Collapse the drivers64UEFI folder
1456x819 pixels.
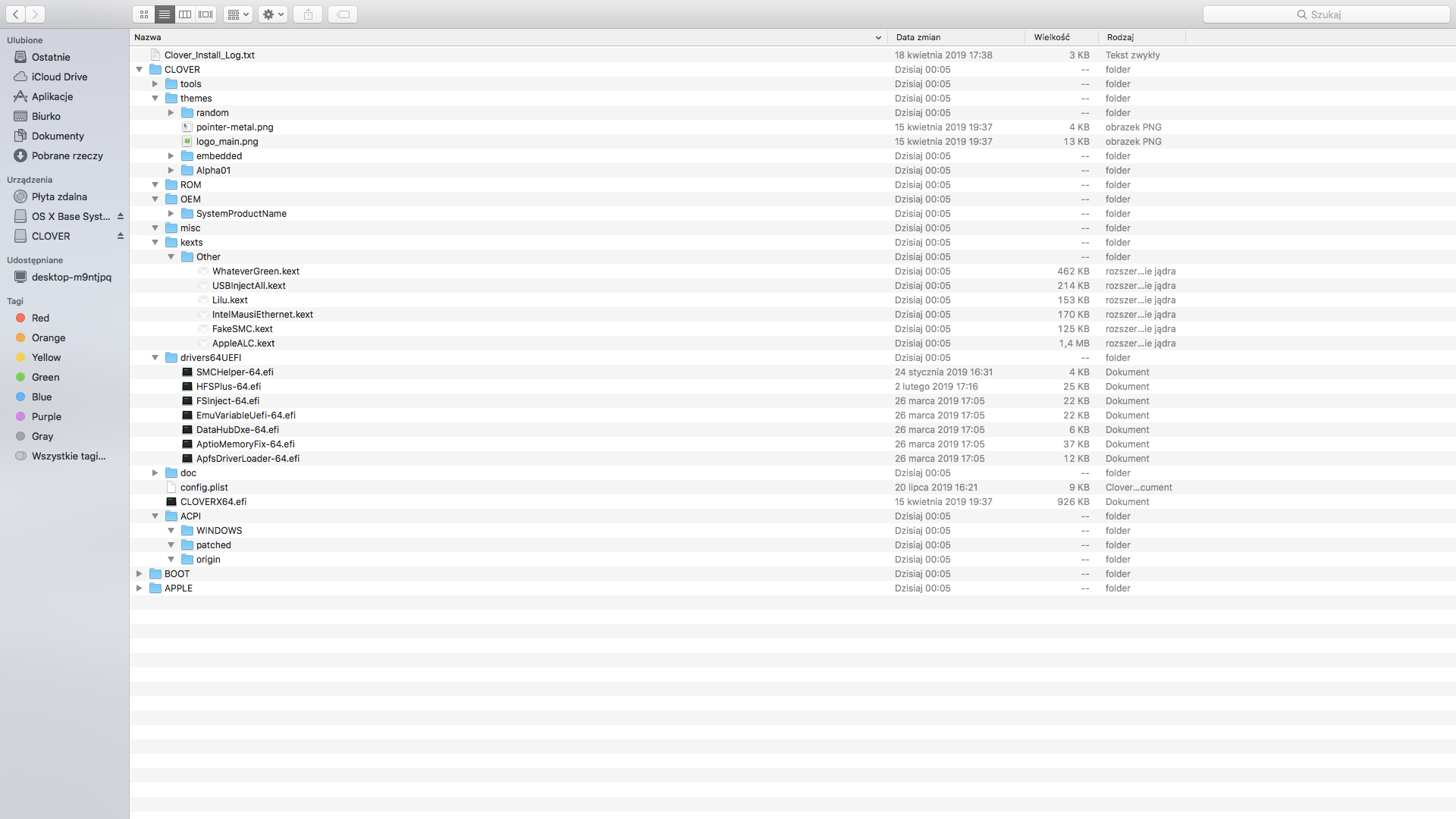[x=155, y=358]
